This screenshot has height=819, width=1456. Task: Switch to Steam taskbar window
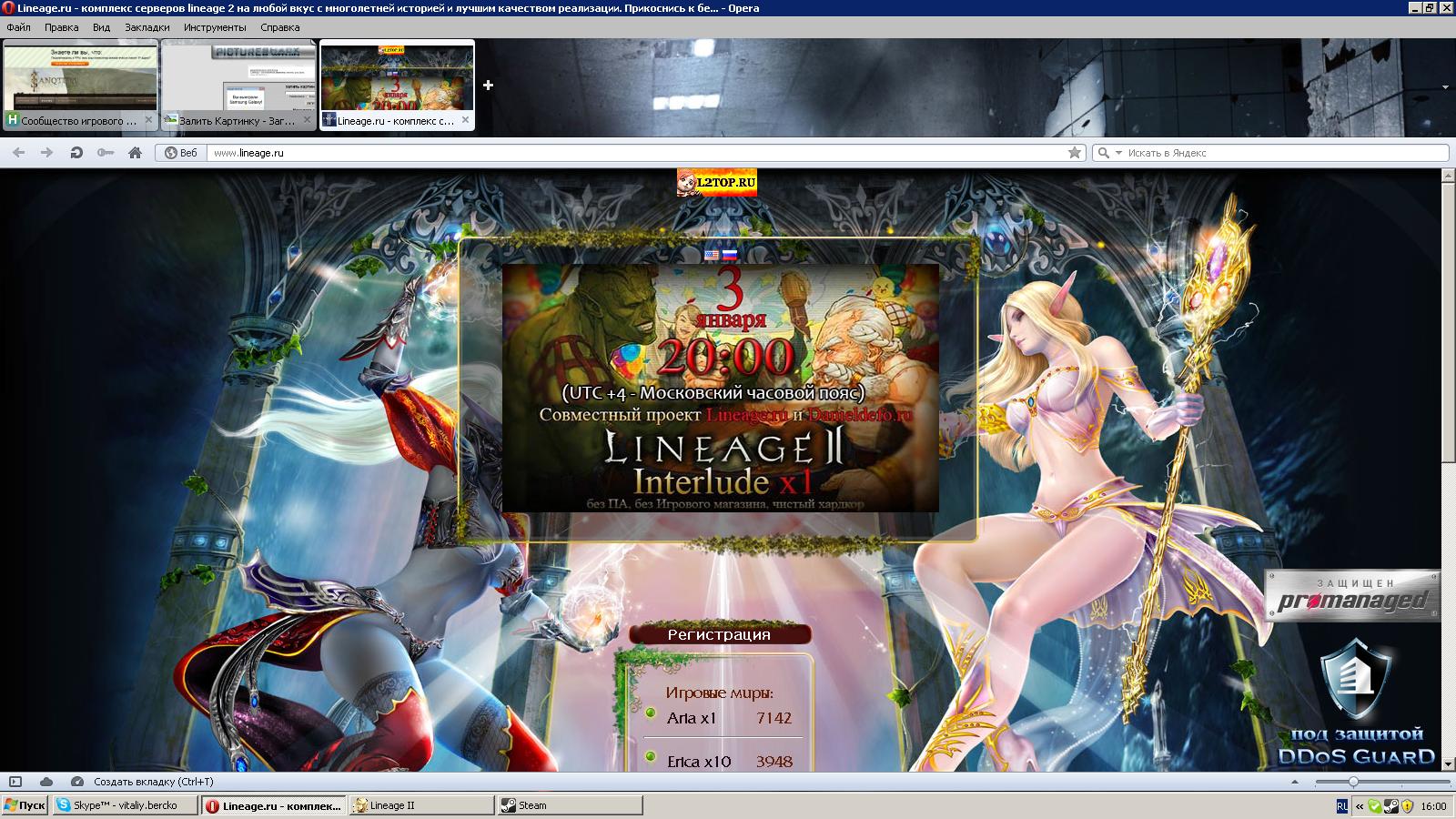571,806
